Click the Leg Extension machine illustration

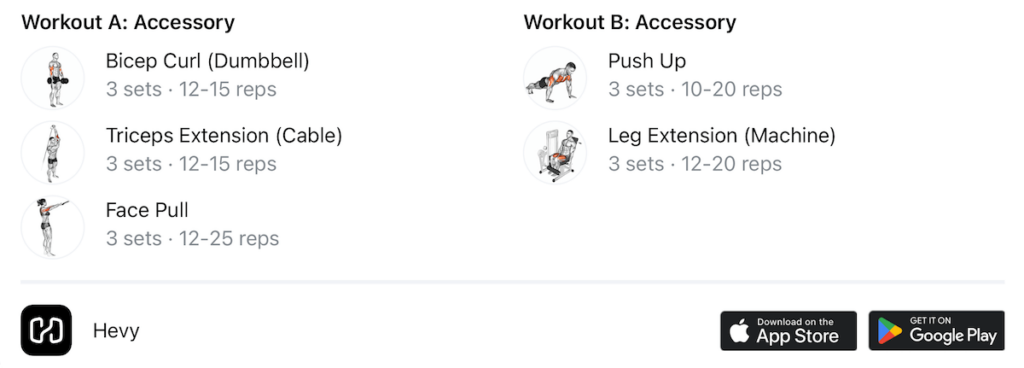click(x=555, y=153)
